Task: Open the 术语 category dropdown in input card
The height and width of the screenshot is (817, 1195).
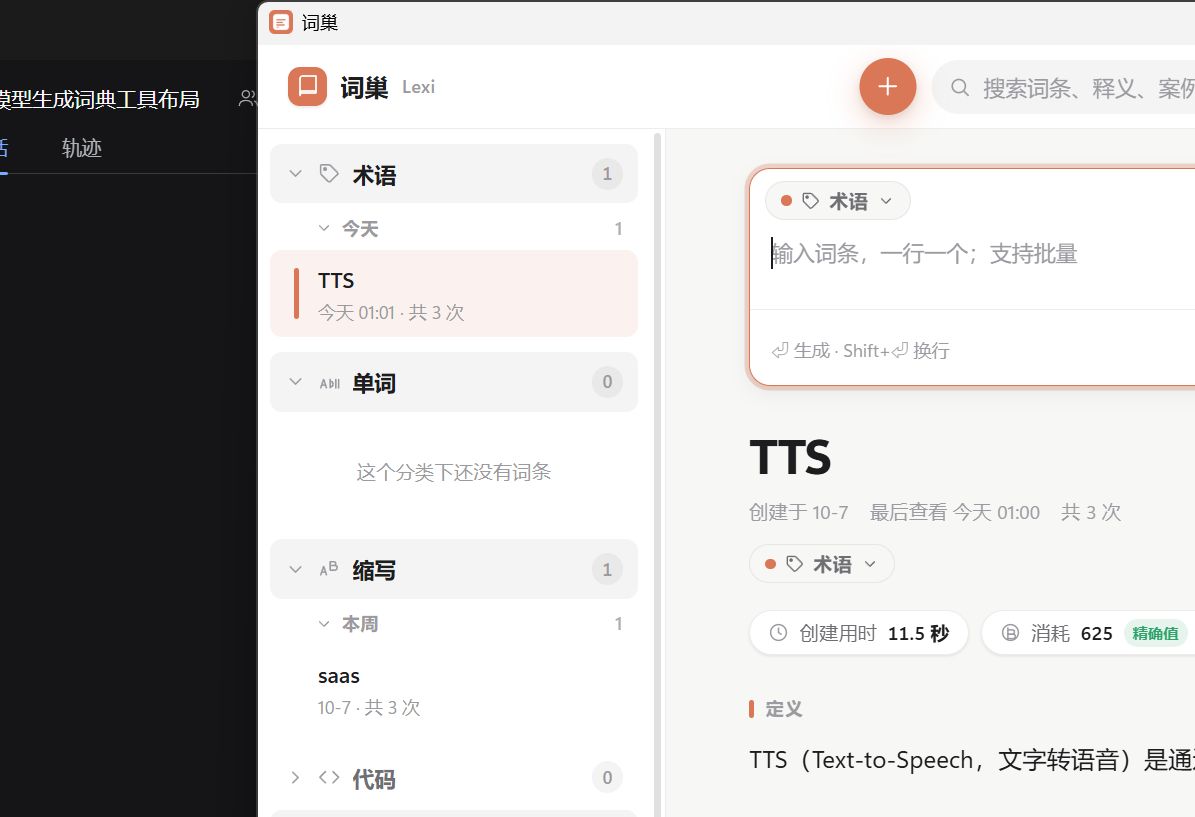Action: coord(838,201)
